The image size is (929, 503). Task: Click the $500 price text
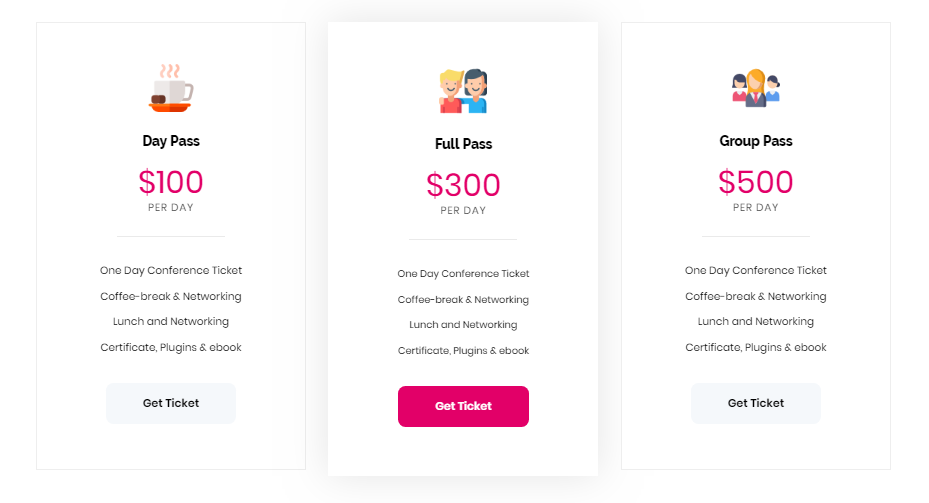756,182
